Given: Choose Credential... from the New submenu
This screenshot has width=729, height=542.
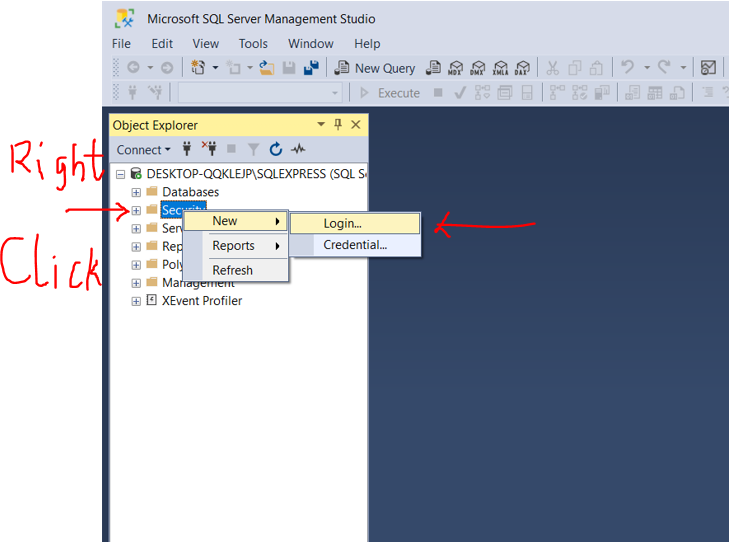Looking at the screenshot, I should (355, 245).
